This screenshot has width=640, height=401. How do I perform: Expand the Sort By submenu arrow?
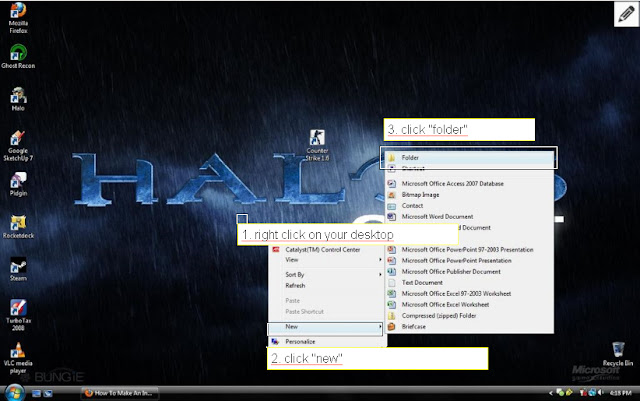pyautogui.click(x=380, y=274)
